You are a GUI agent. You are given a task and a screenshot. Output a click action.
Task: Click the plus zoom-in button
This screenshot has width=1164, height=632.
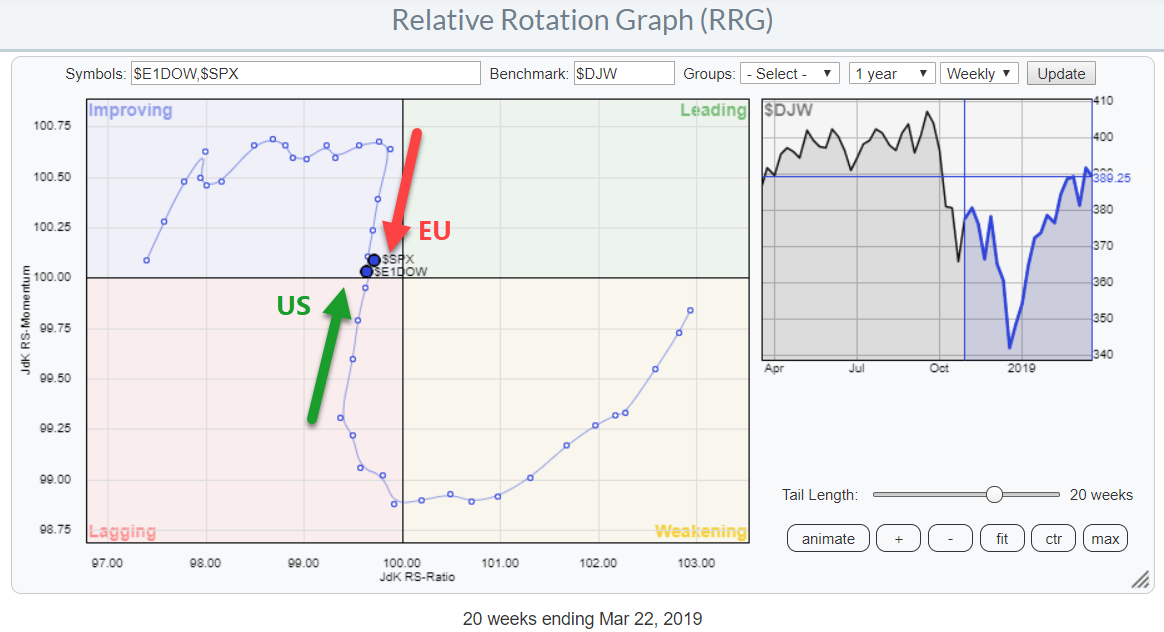(898, 539)
